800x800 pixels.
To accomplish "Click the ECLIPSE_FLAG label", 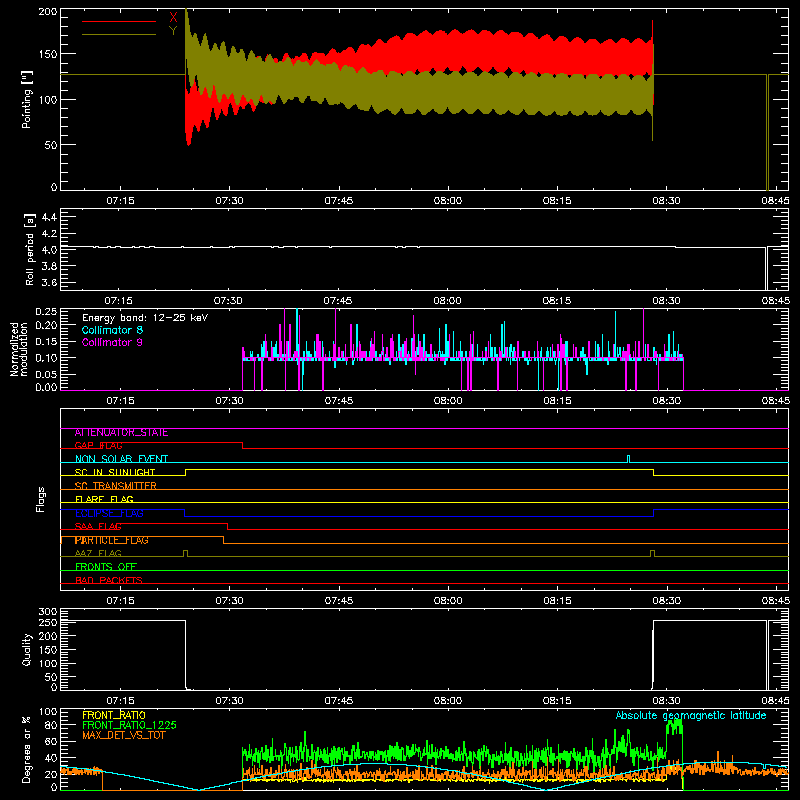I will coord(109,513).
